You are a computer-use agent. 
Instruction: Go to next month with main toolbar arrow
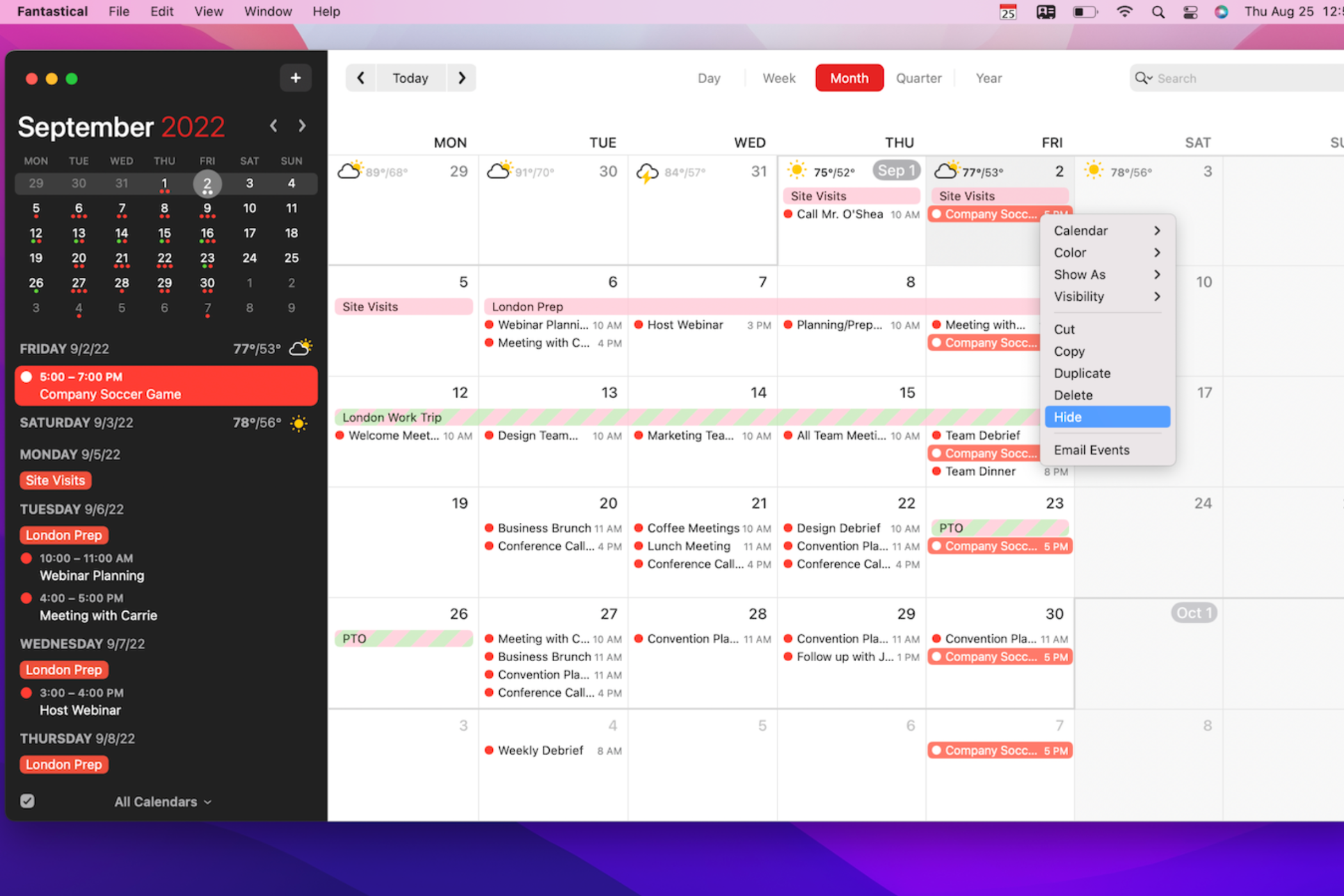pos(461,78)
